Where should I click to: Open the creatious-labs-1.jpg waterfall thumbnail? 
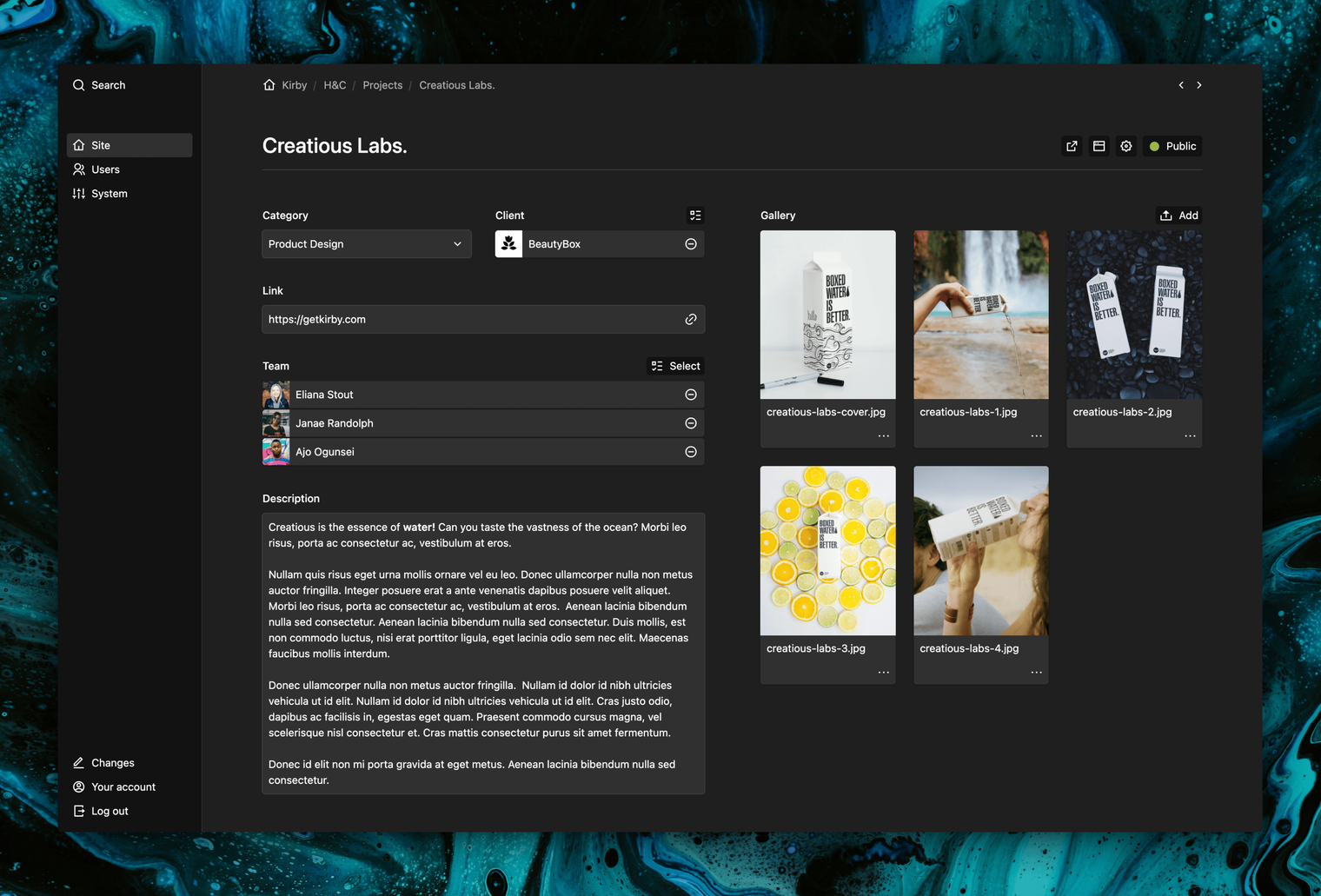[x=981, y=315]
